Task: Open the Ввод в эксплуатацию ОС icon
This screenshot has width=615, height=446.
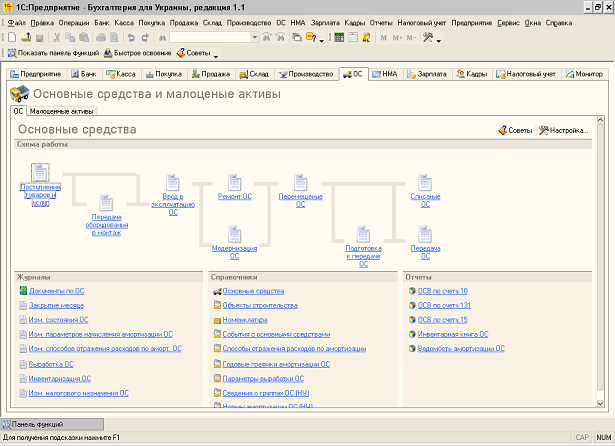Action: [x=173, y=182]
